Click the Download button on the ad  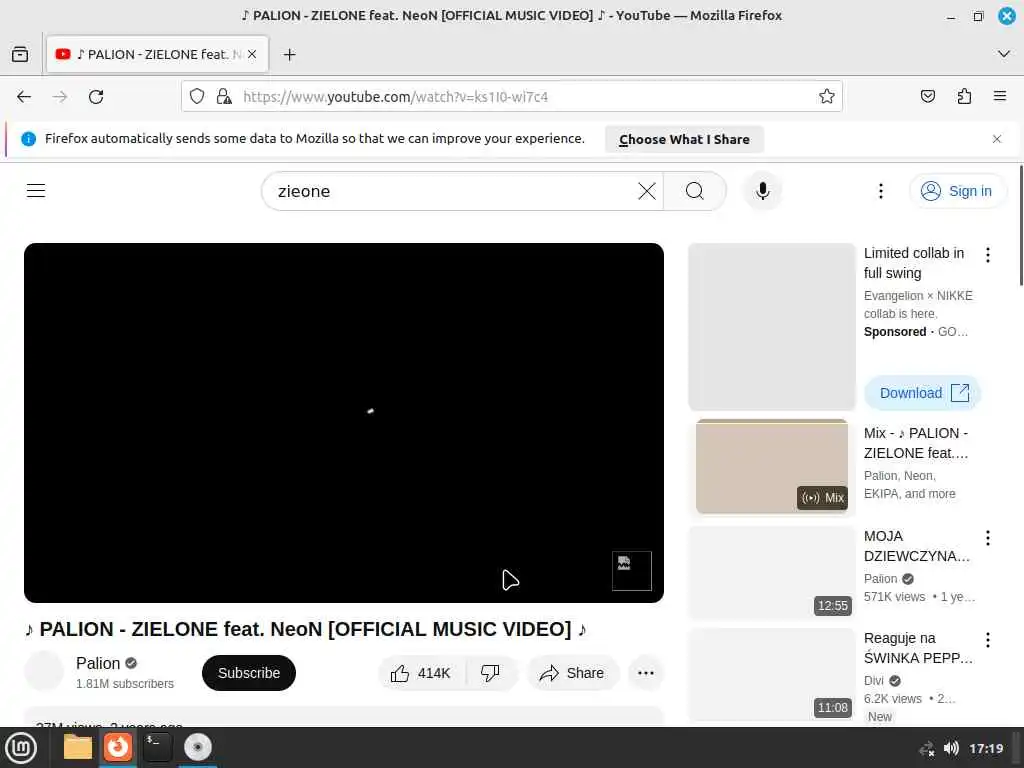coord(923,393)
